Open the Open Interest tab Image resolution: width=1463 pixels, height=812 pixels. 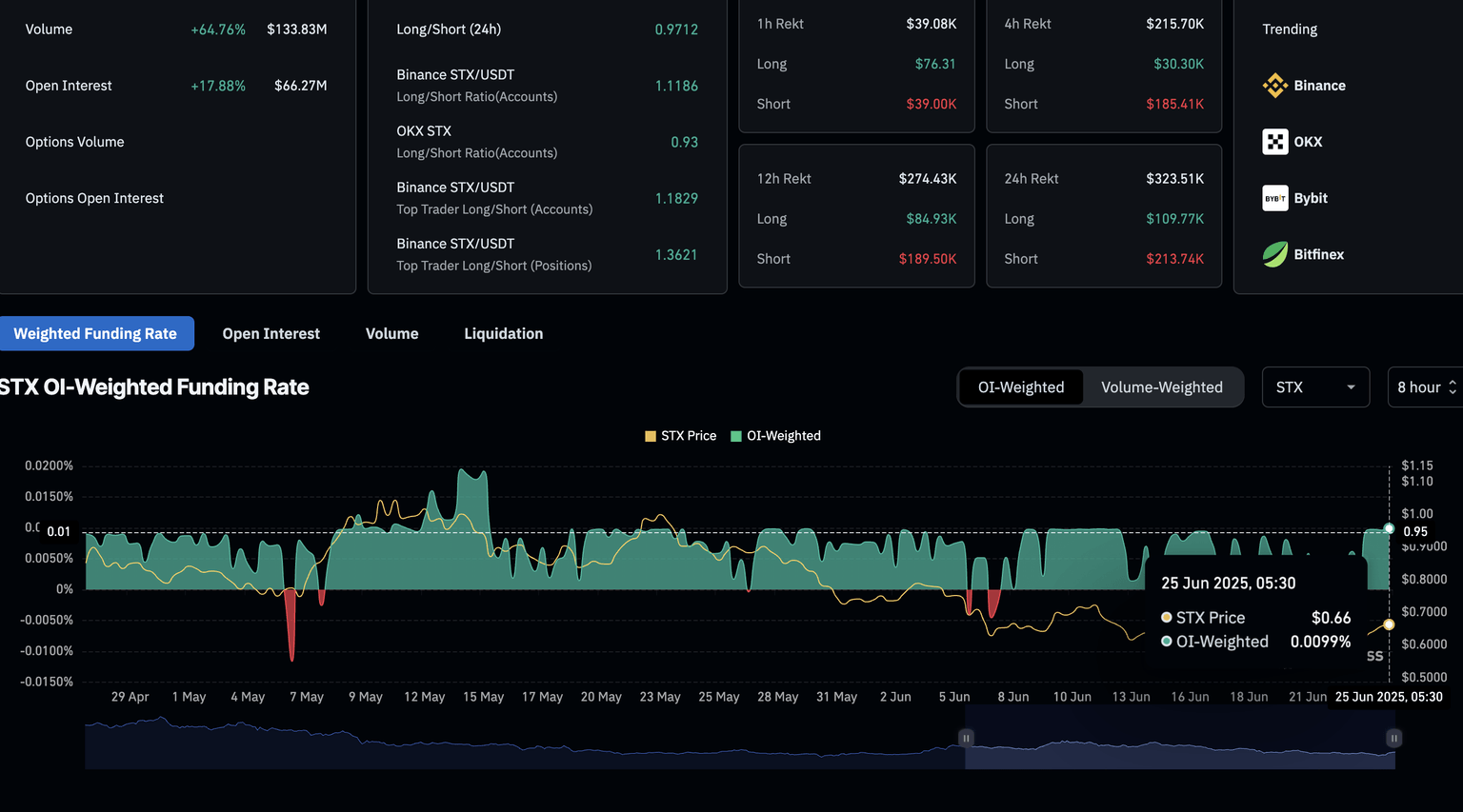click(x=271, y=334)
